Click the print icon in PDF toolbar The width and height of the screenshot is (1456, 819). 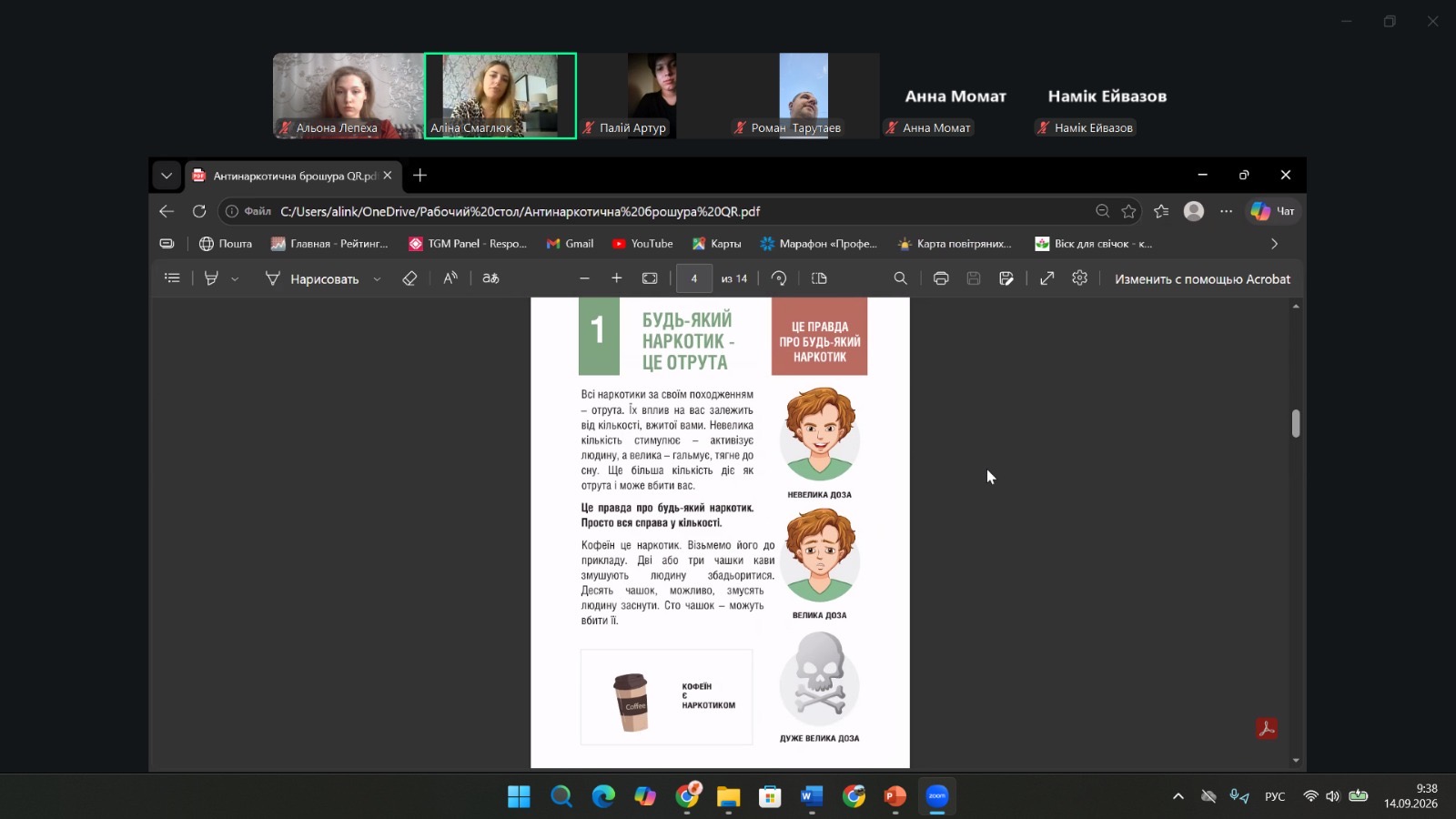[x=941, y=278]
